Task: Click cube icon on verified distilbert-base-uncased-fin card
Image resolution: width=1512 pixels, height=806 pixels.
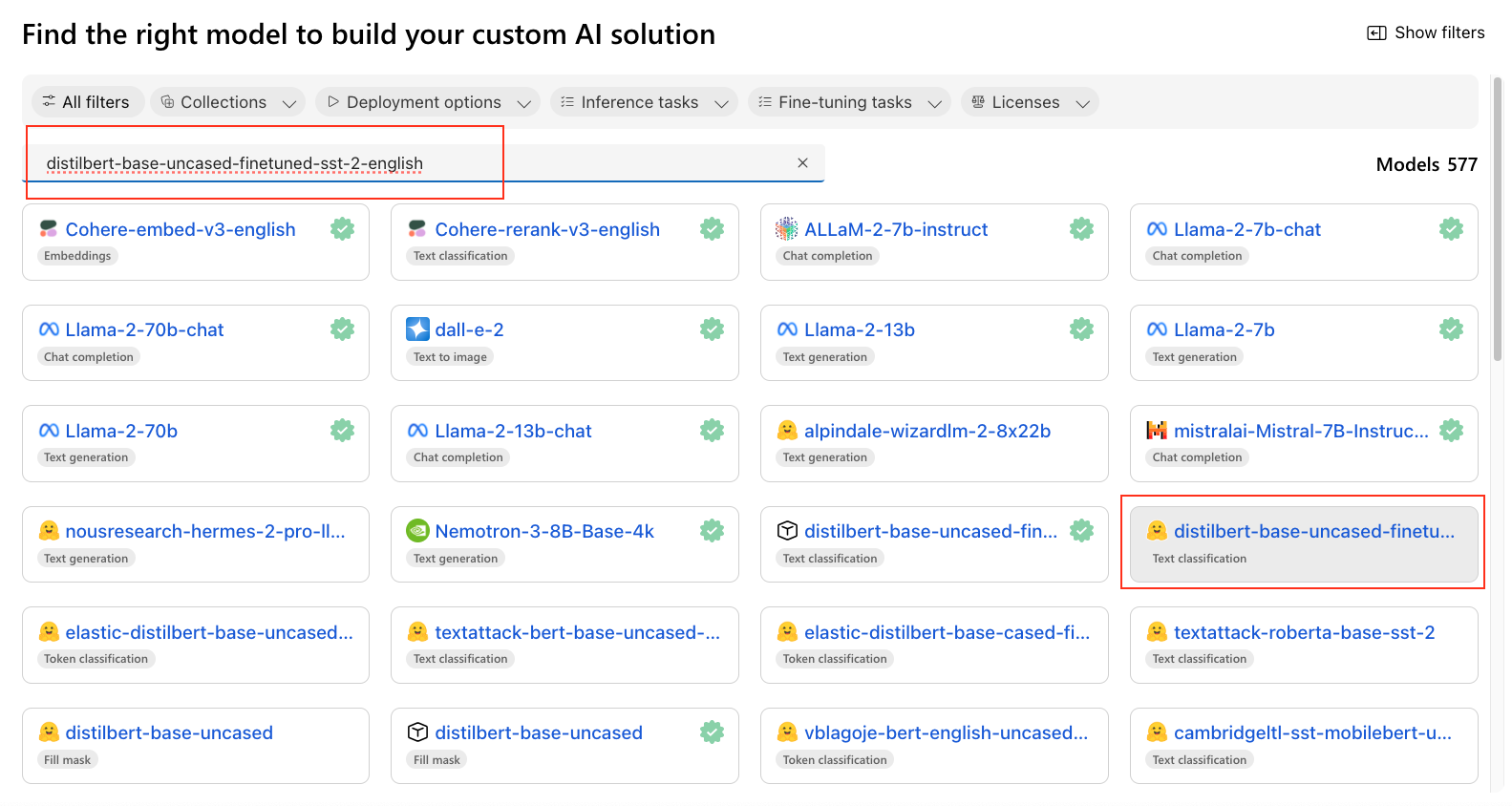Action: tap(787, 531)
